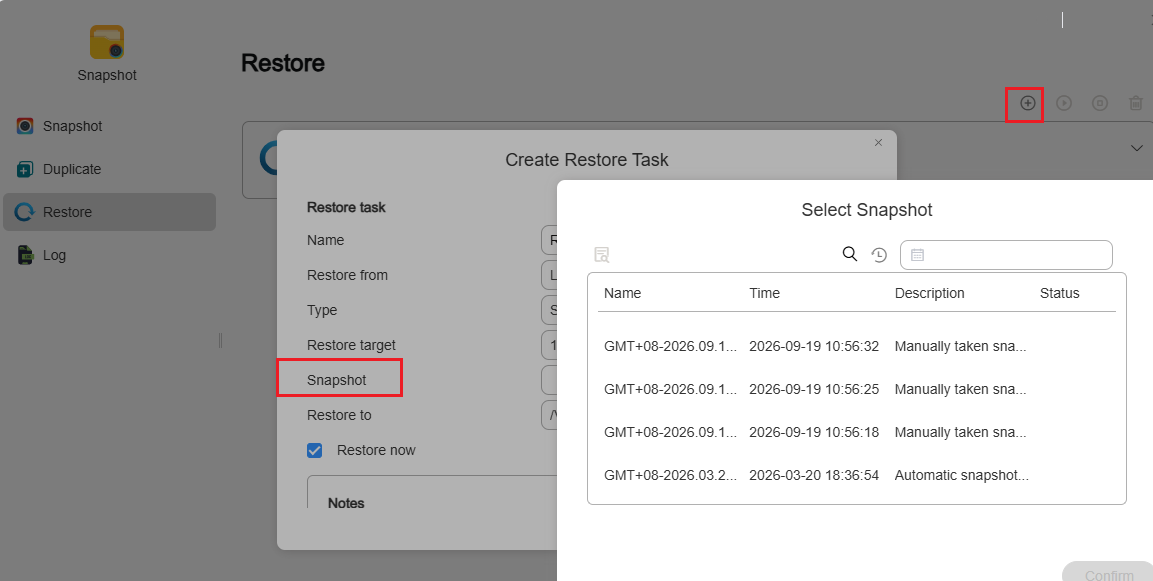This screenshot has height=581, width=1153.
Task: Click the add restore task plus icon
Action: tap(1027, 103)
